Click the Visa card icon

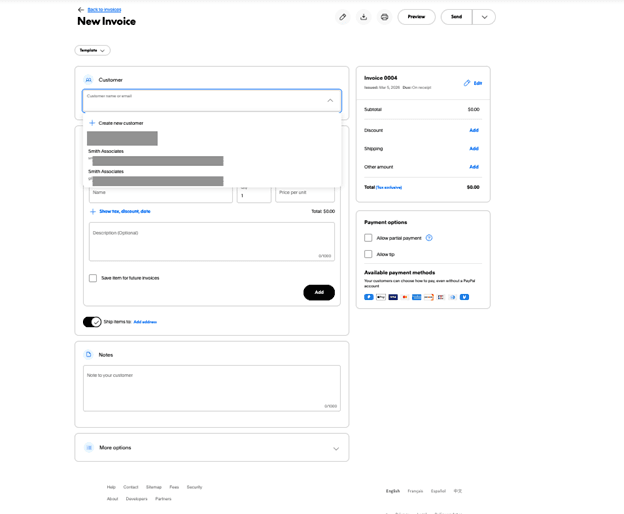[393, 297]
